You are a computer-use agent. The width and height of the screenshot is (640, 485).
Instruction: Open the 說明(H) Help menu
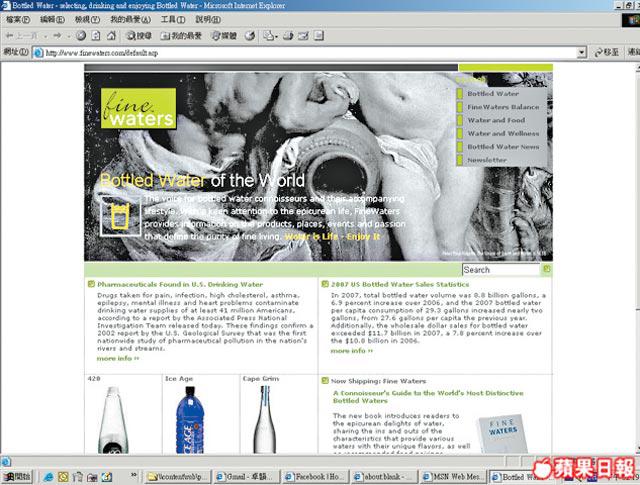point(208,20)
